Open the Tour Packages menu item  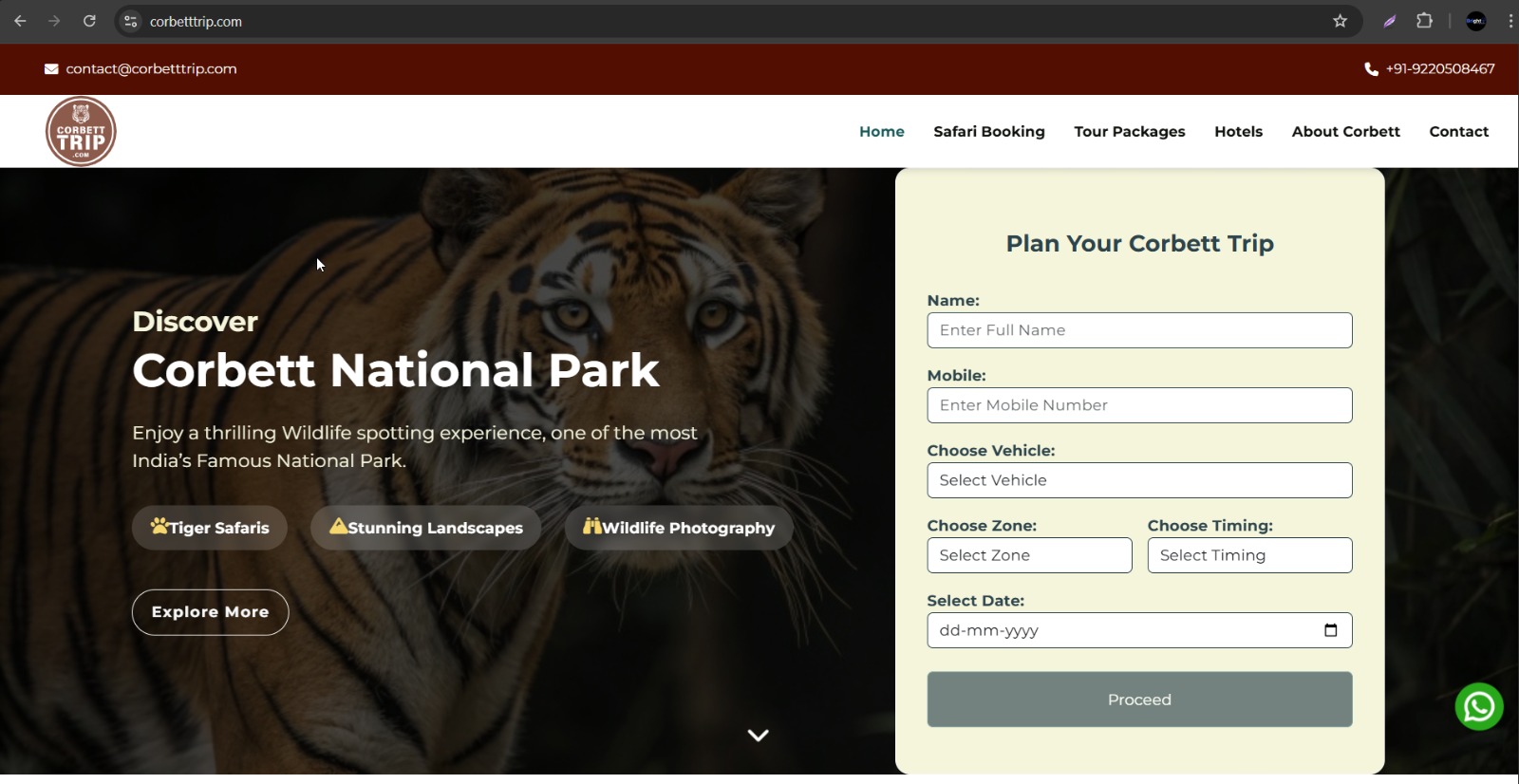point(1129,132)
